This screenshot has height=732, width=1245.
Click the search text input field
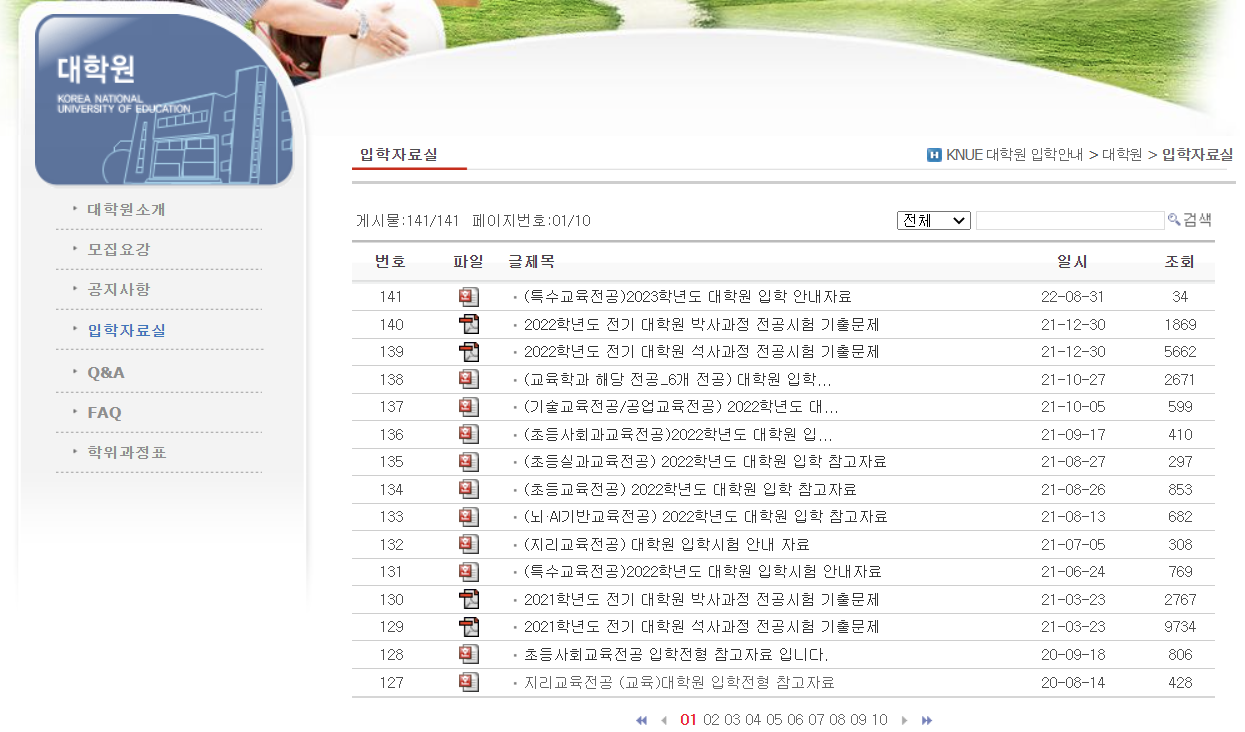1070,220
